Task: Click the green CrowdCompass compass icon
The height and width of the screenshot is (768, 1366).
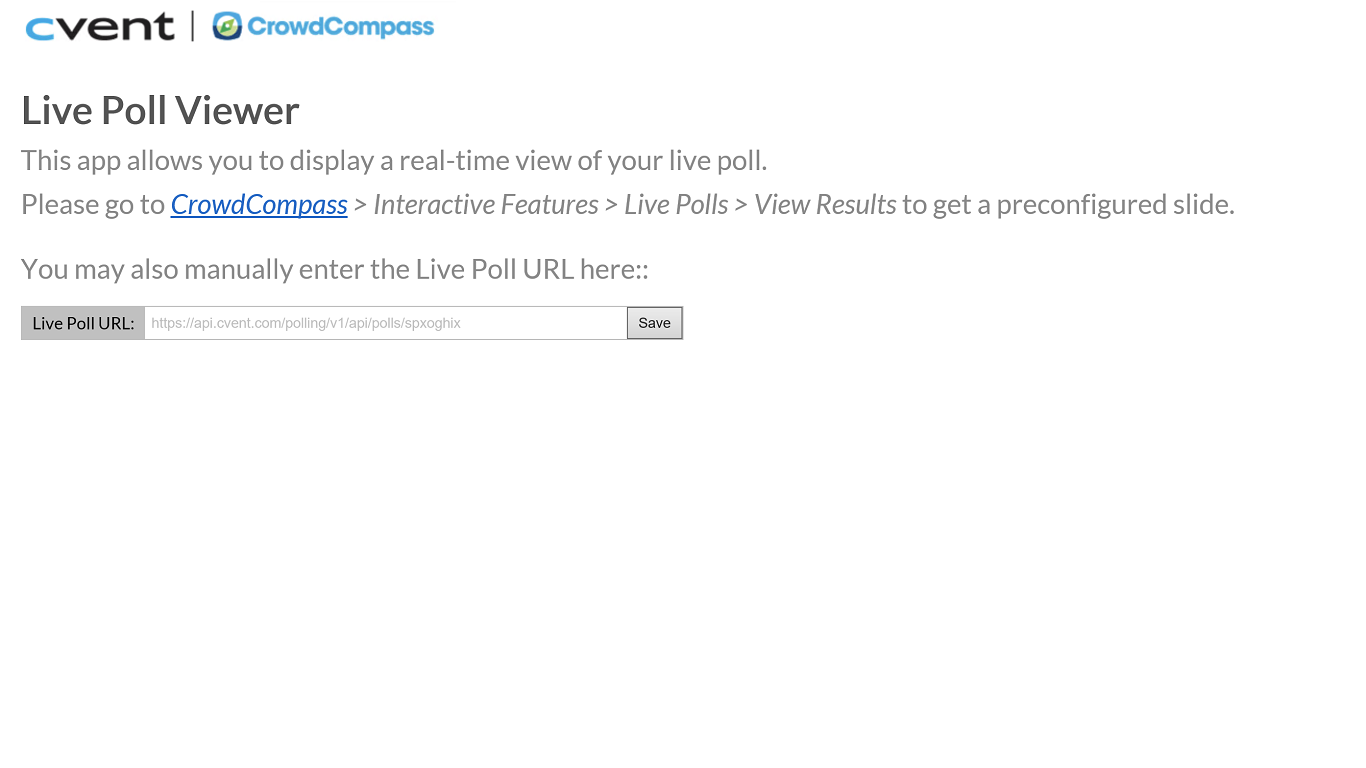Action: coord(227,26)
